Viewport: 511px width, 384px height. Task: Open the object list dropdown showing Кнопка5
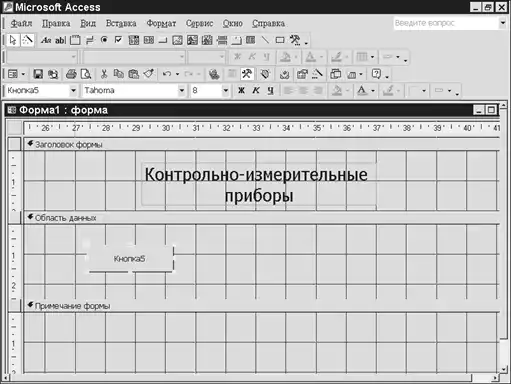coord(73,90)
